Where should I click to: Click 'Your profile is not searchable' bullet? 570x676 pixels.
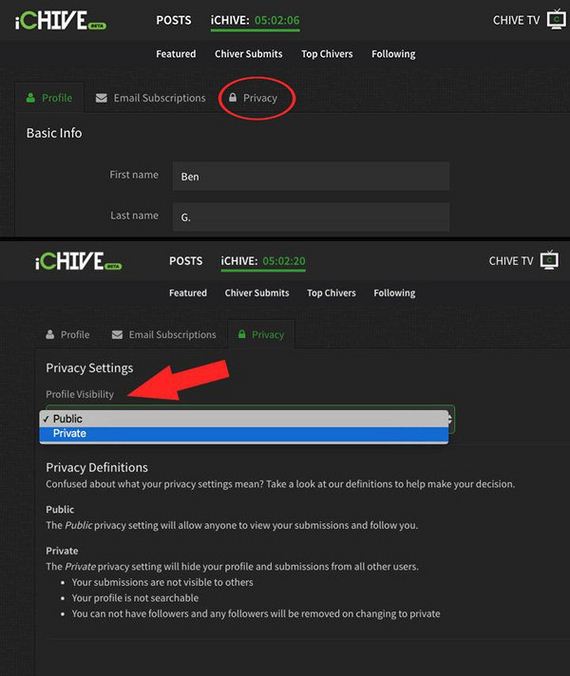(135, 598)
